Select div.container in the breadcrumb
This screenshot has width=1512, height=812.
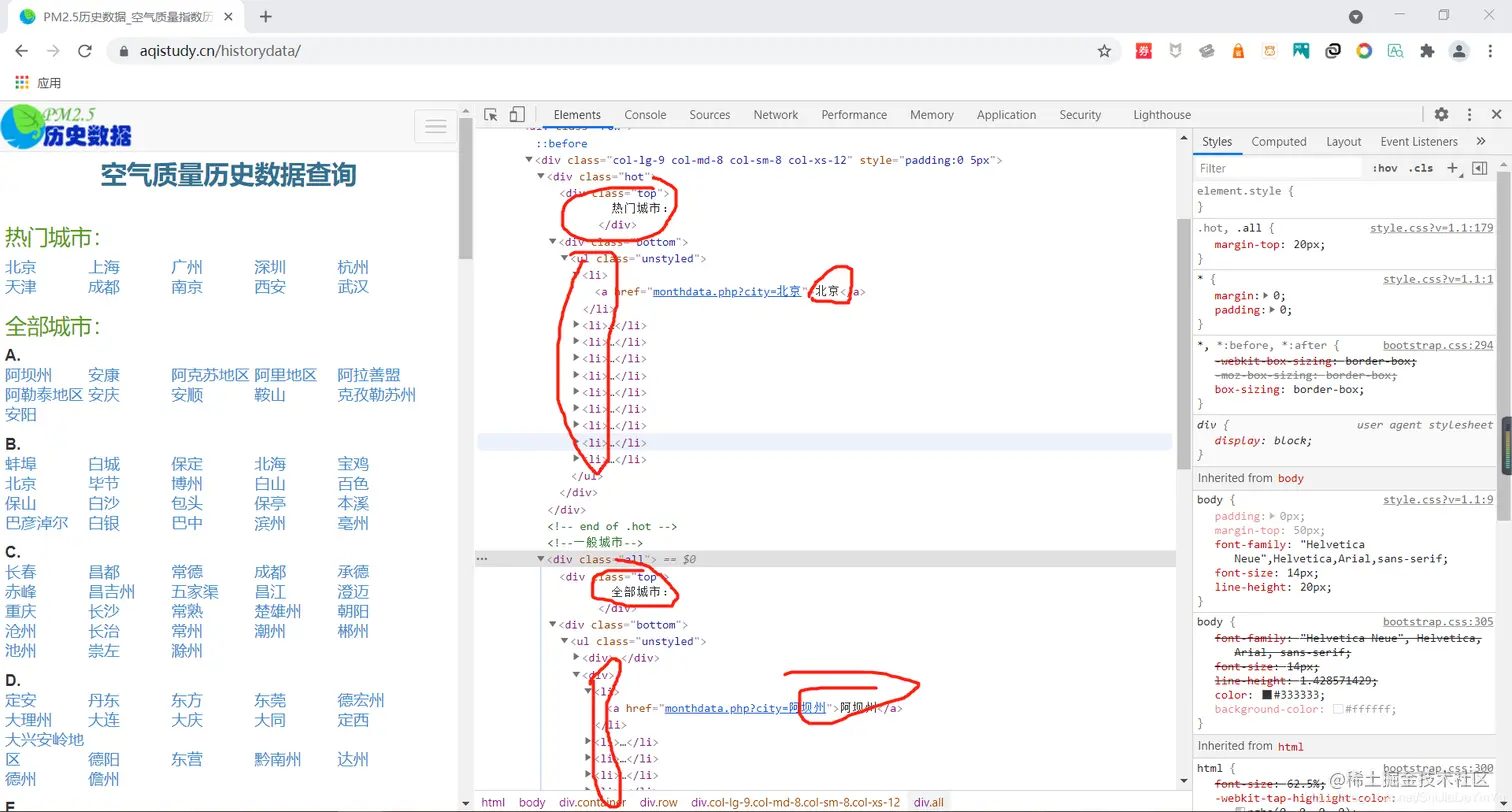[593, 802]
